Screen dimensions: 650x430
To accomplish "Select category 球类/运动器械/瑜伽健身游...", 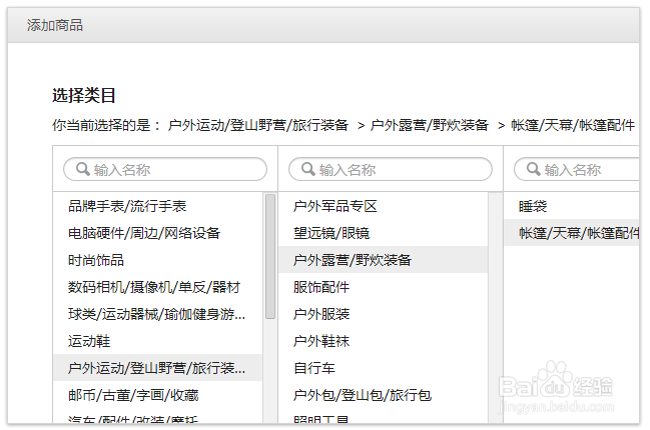I will pos(158,314).
